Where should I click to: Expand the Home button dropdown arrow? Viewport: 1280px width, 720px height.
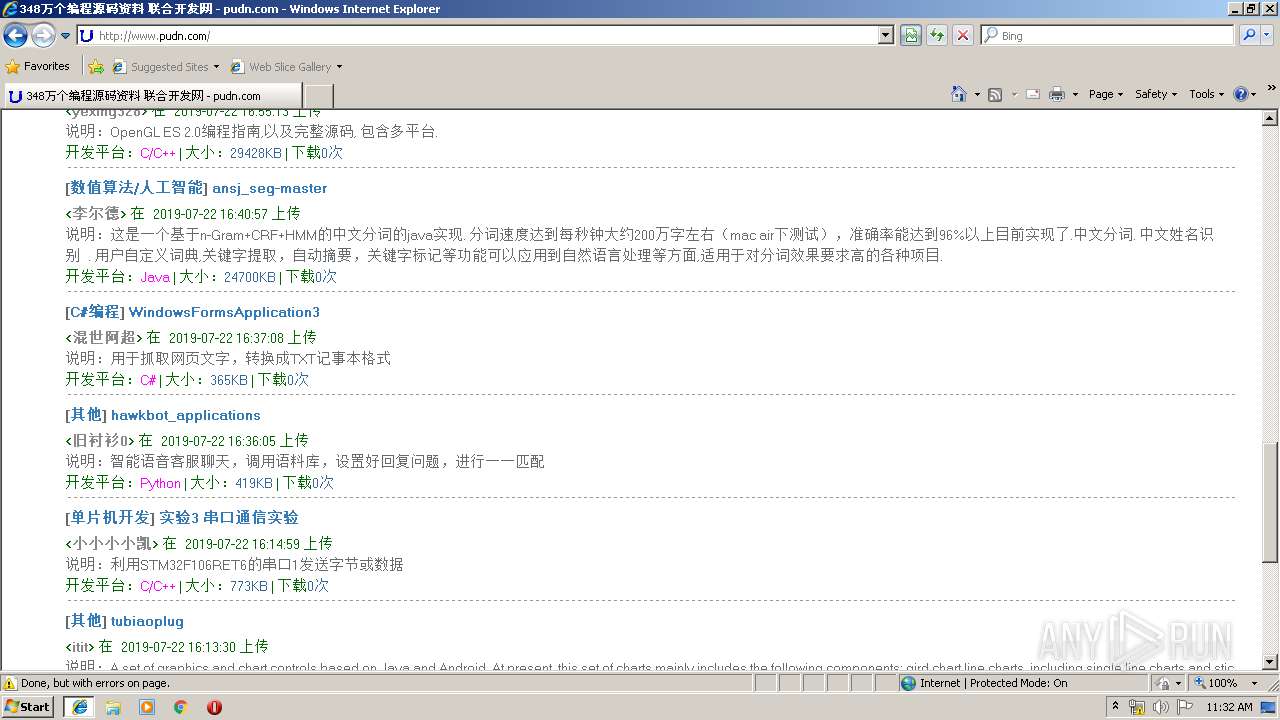977,94
